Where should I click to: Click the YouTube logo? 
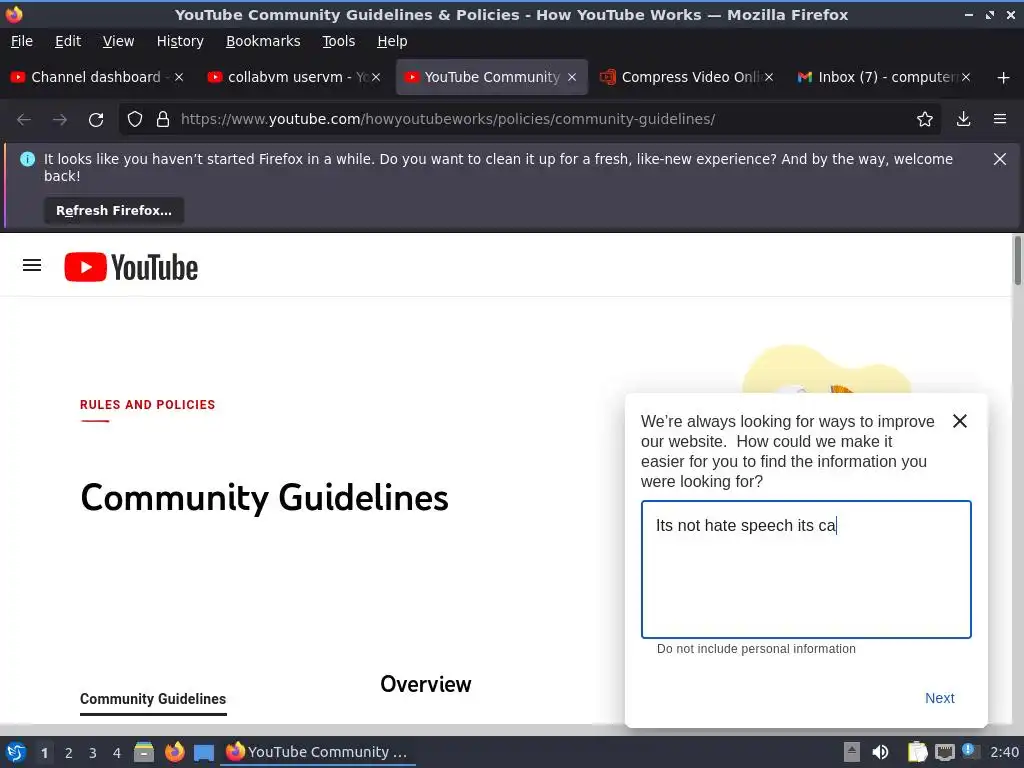(131, 267)
